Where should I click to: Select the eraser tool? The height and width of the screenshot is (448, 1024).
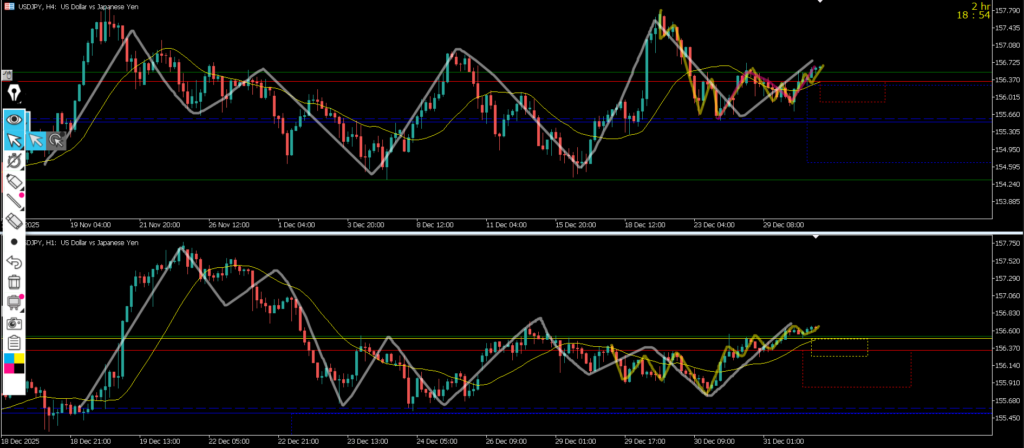click(14, 221)
